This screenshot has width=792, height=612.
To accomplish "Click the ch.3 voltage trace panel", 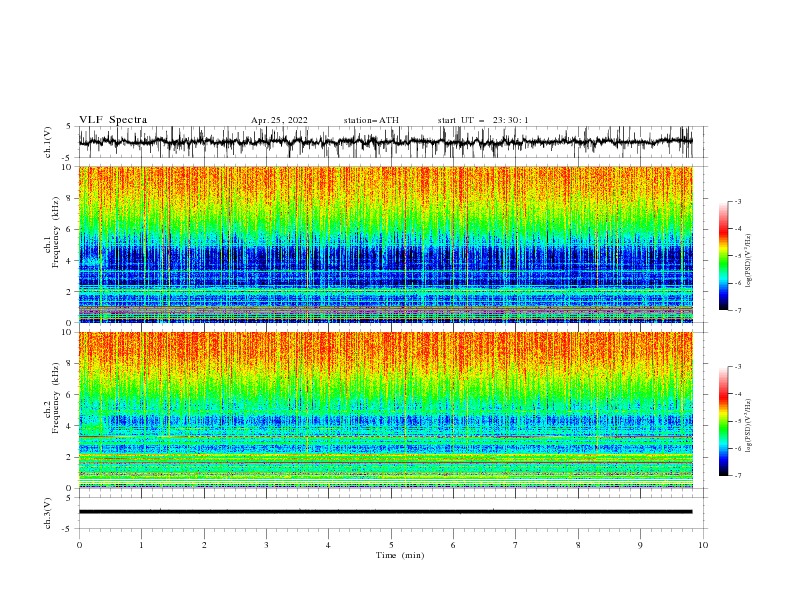I will pyautogui.click(x=393, y=513).
